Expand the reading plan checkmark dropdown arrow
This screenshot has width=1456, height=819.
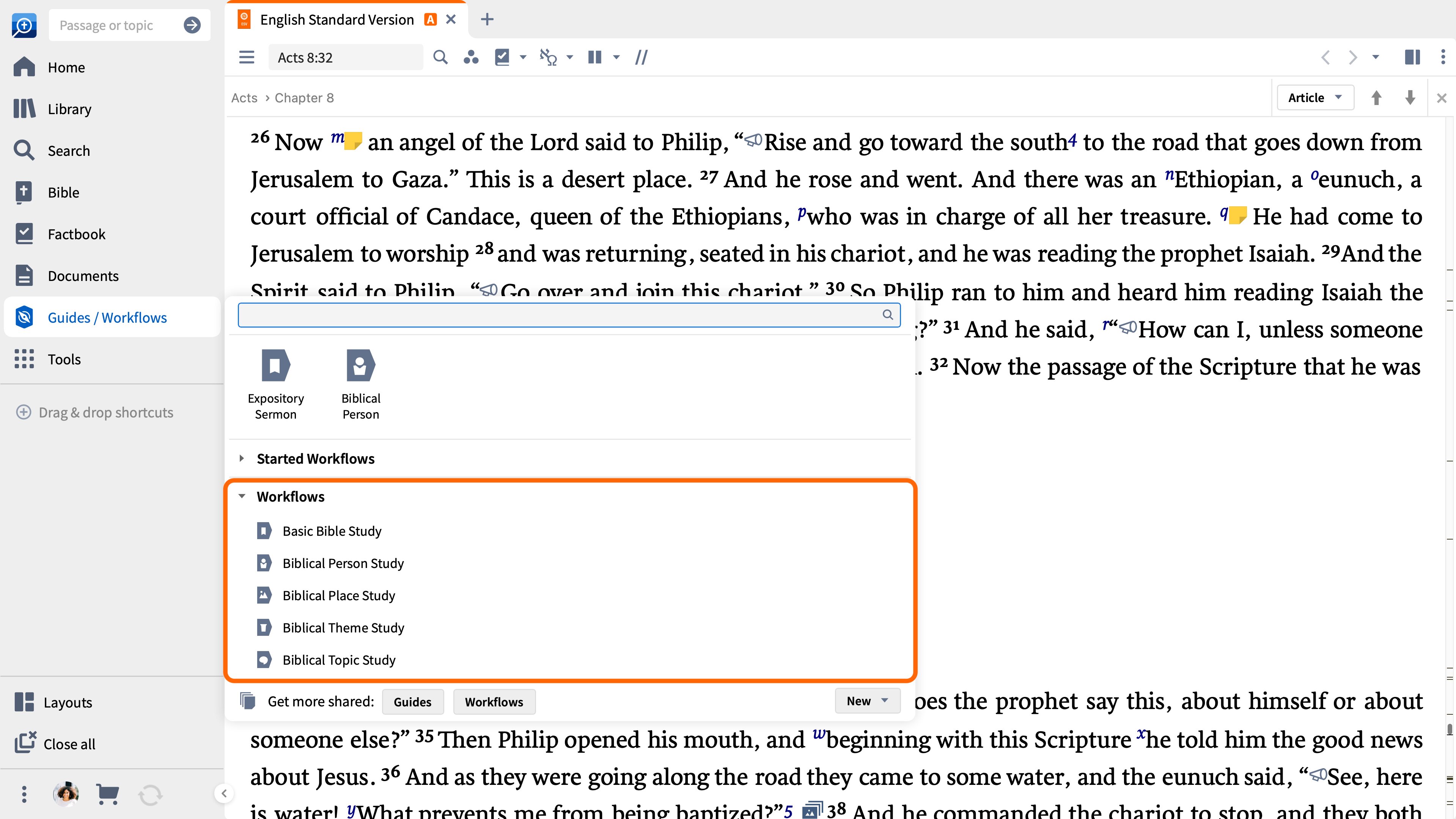click(x=523, y=57)
